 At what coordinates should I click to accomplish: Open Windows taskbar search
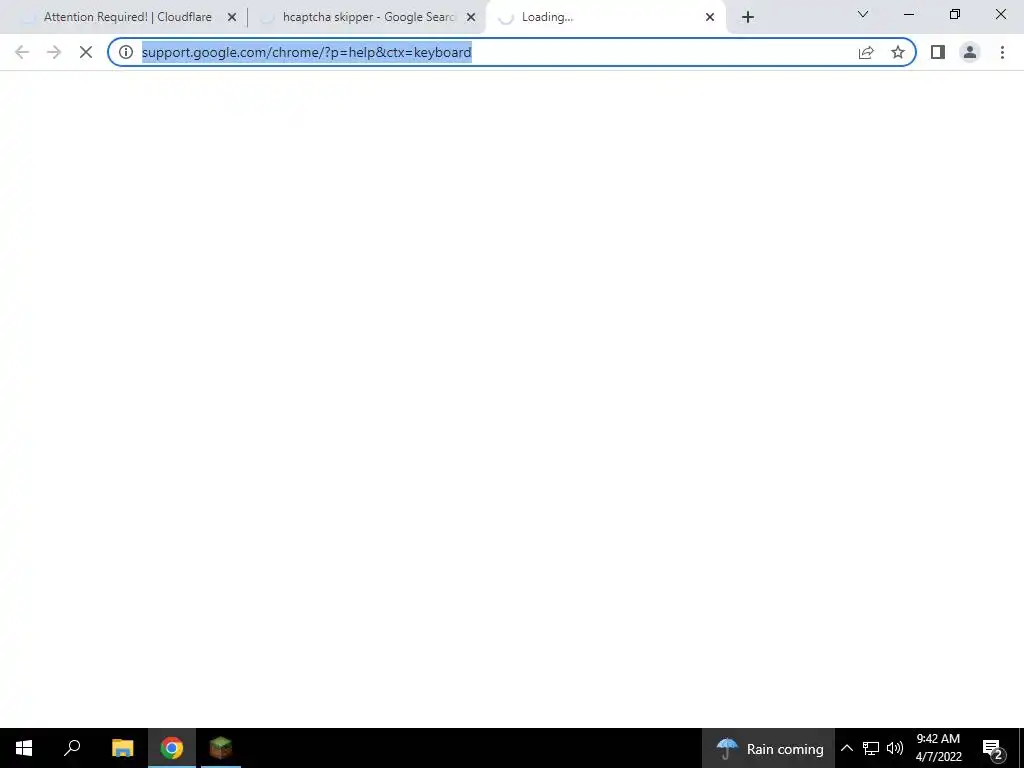(x=72, y=748)
